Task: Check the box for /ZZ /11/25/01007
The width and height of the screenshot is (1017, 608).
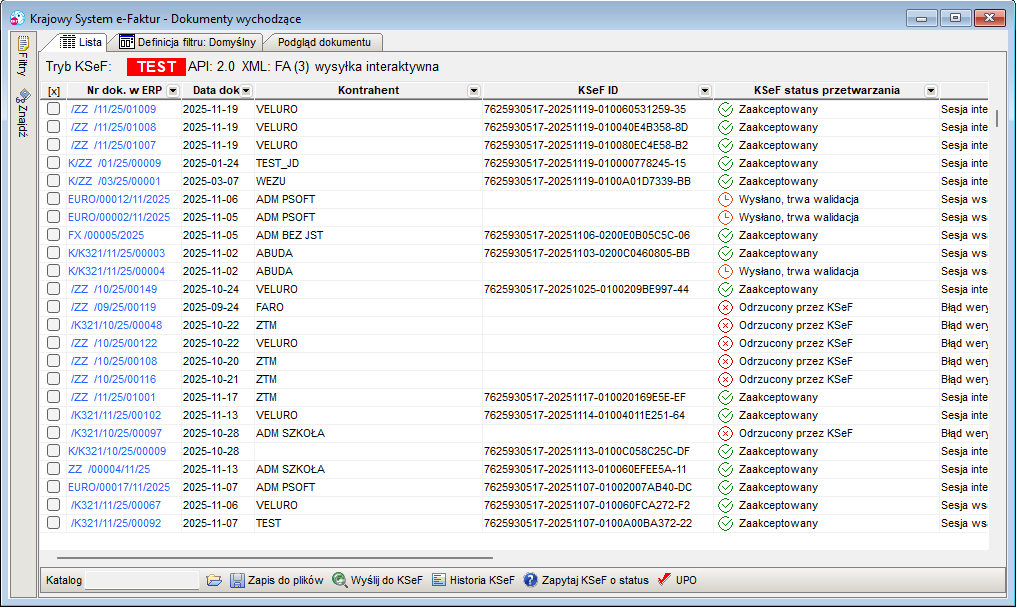Action: [x=53, y=145]
